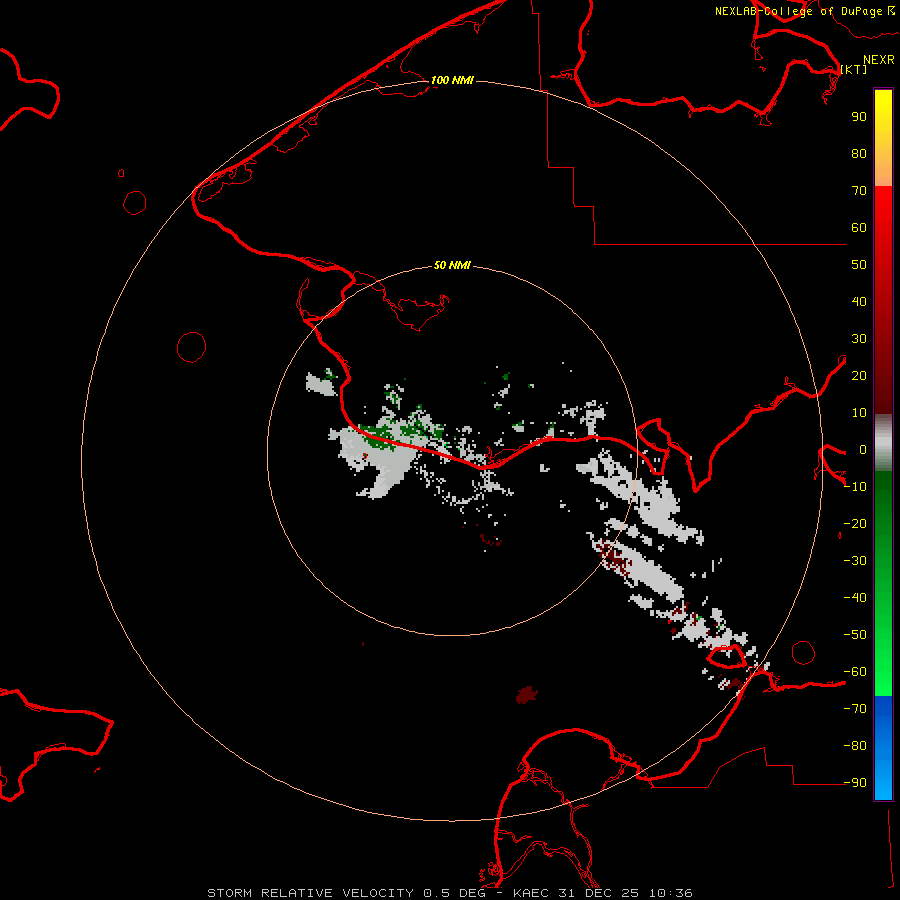
Task: Click the positive 20 scale label
Action: click(859, 375)
